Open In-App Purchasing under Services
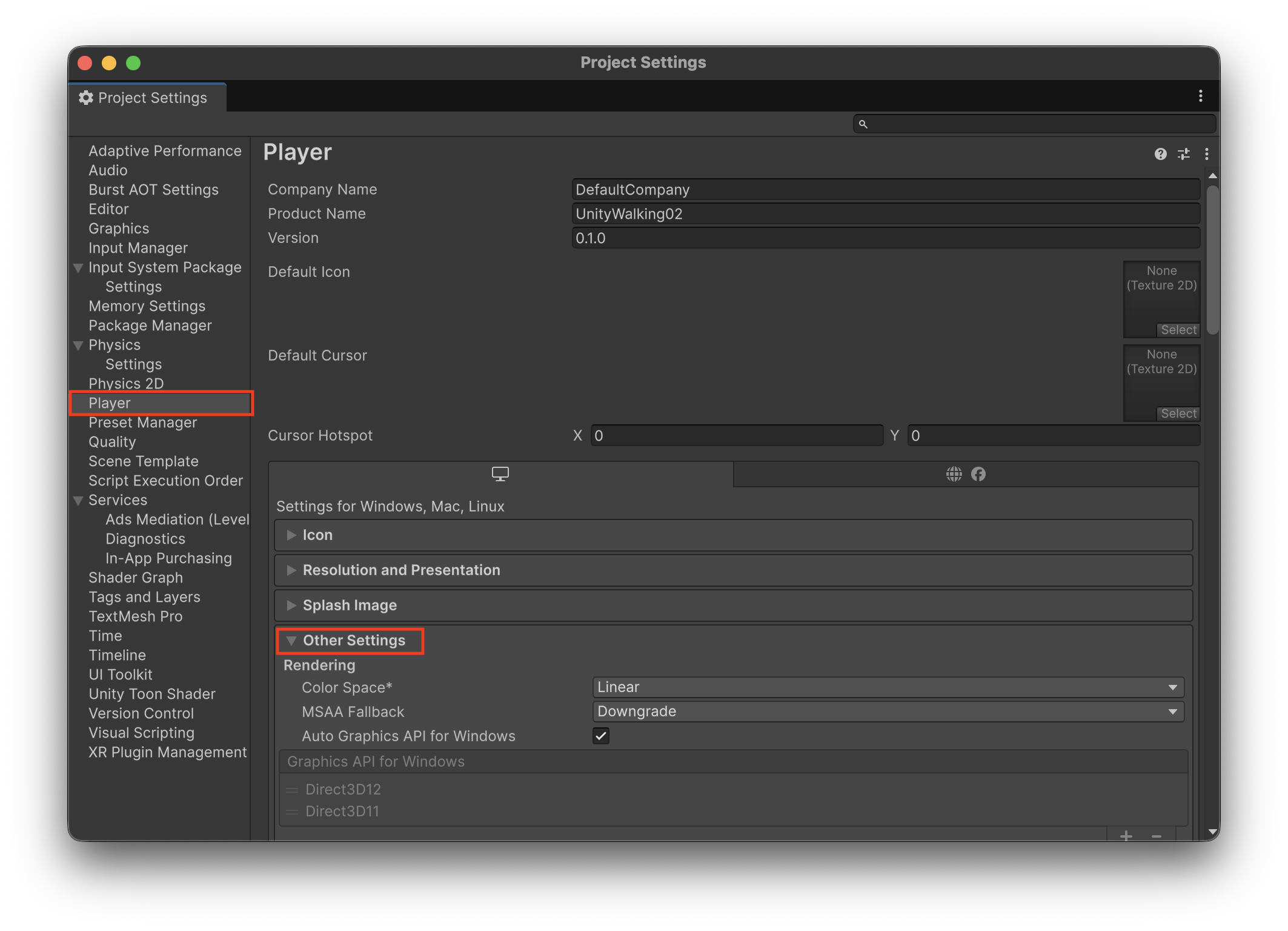This screenshot has height=931, width=1288. pyautogui.click(x=168, y=558)
